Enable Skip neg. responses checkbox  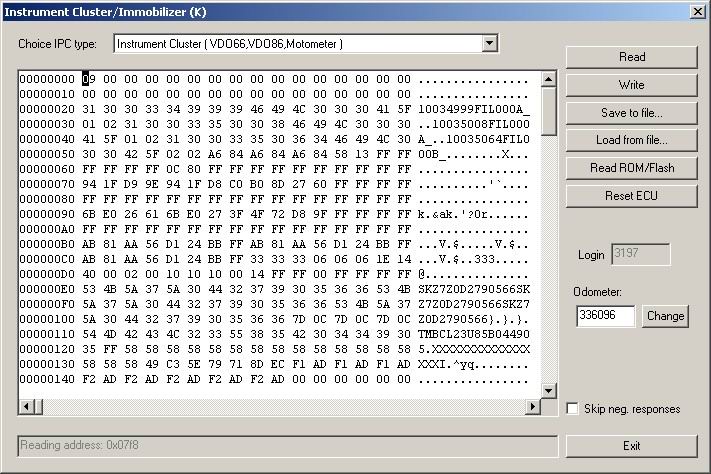click(x=573, y=409)
